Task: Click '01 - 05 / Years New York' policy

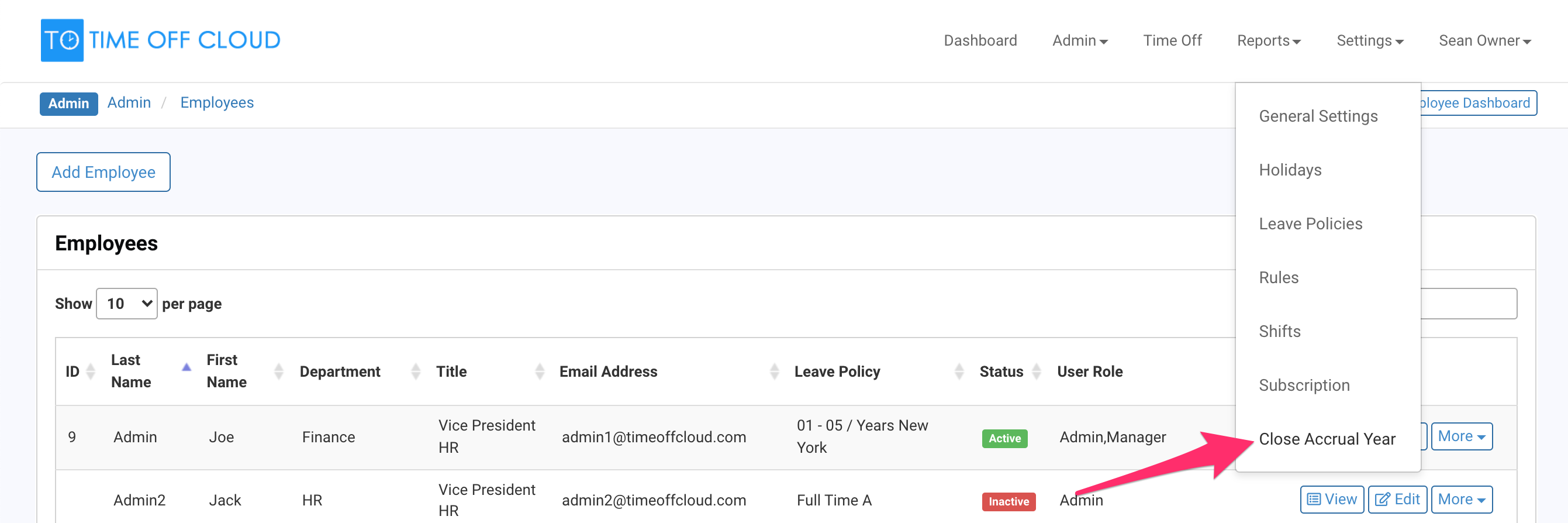Action: coord(862,436)
